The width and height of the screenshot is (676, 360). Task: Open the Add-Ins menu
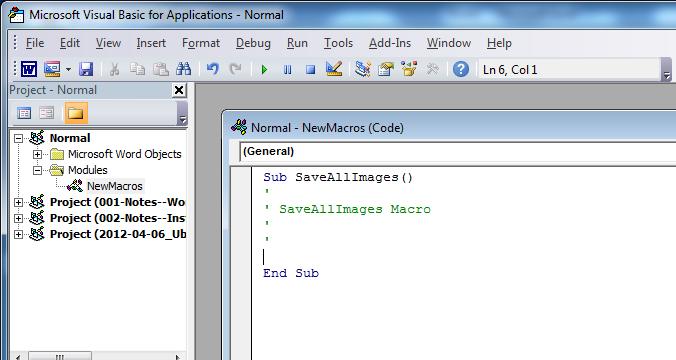(390, 43)
